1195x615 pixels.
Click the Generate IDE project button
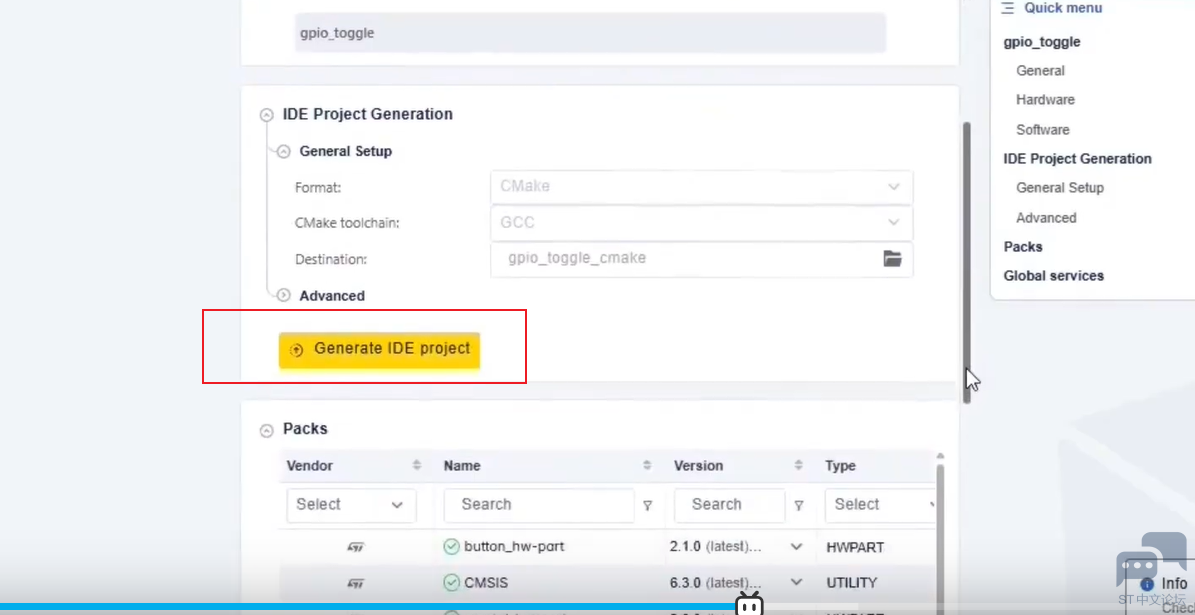pos(380,350)
